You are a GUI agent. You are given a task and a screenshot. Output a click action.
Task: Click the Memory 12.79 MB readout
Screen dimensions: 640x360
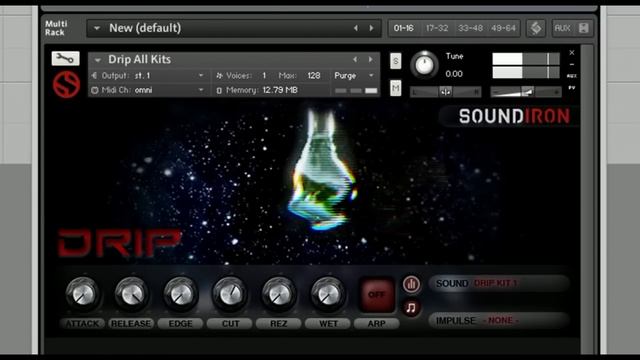[x=280, y=90]
